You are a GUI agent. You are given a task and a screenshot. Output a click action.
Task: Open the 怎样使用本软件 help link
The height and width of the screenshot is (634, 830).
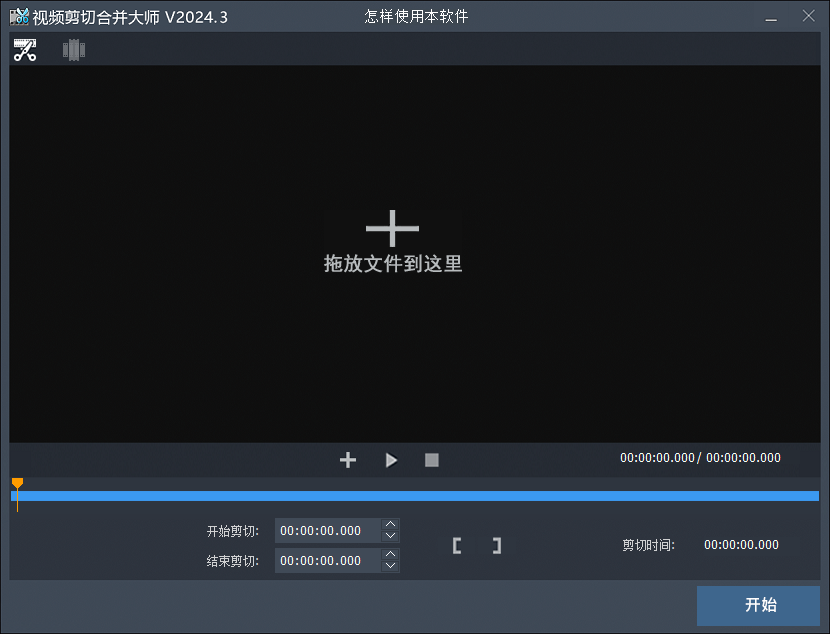tap(418, 16)
